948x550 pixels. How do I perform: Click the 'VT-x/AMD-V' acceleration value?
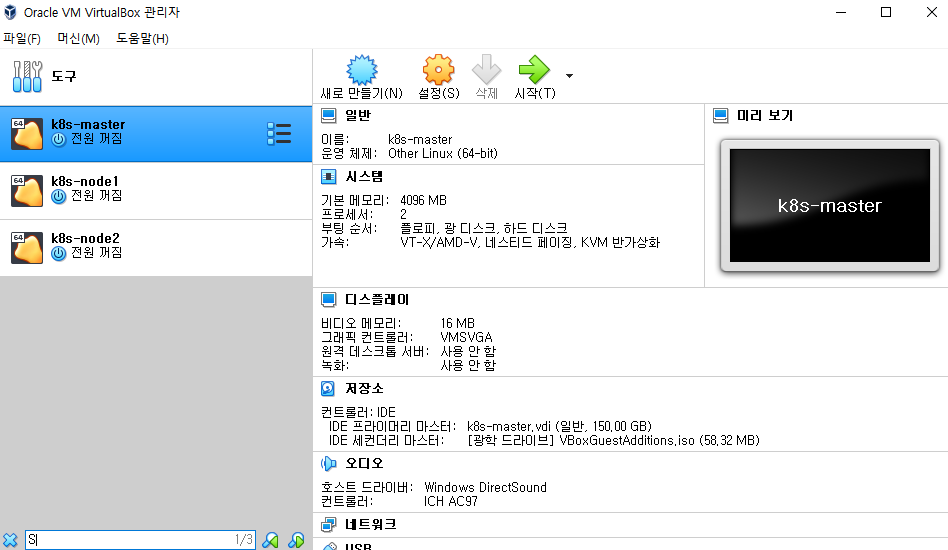pos(530,242)
